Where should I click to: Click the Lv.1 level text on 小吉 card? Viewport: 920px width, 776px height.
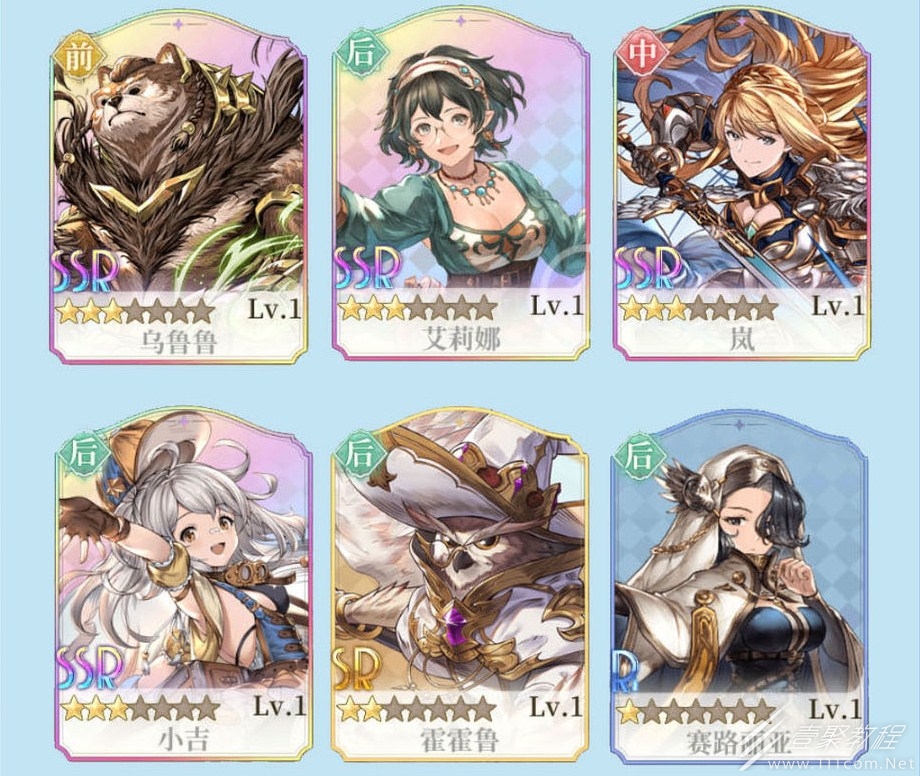click(279, 706)
